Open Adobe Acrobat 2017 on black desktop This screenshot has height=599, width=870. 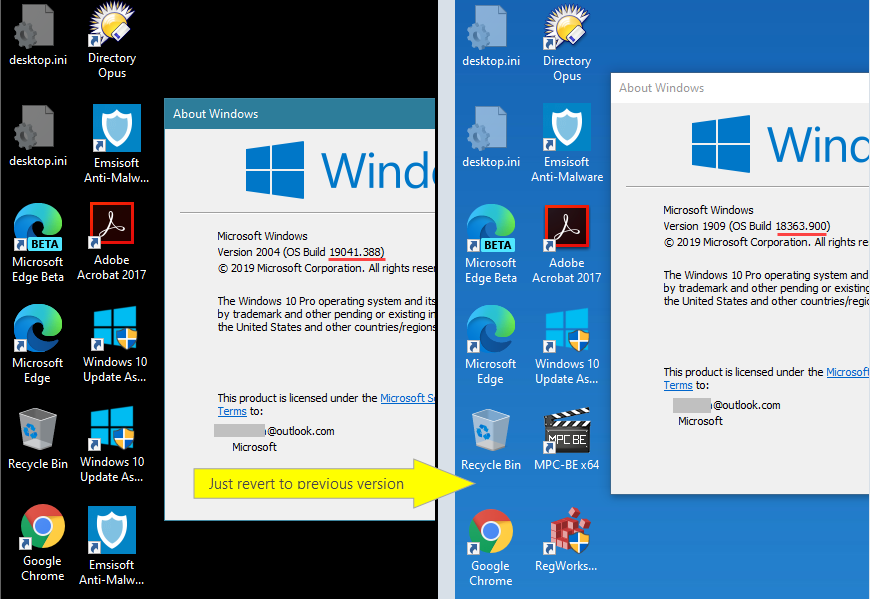112,241
